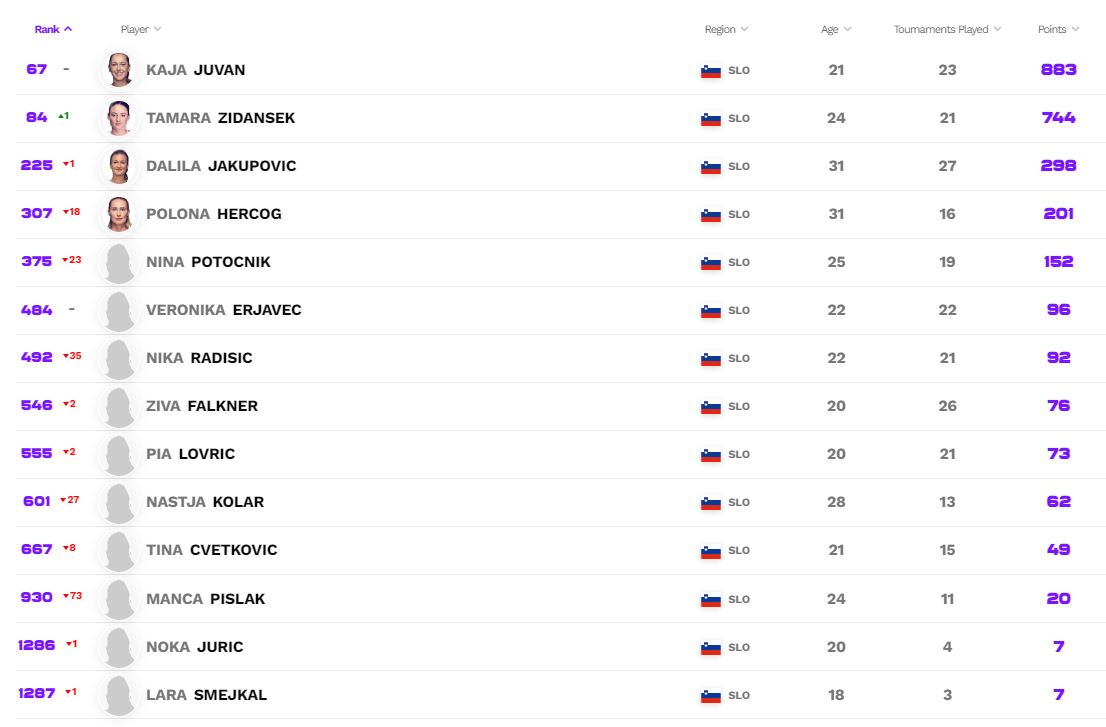Click Nina Potocnik's placeholder avatar
The image size is (1106, 727).
pyautogui.click(x=120, y=262)
